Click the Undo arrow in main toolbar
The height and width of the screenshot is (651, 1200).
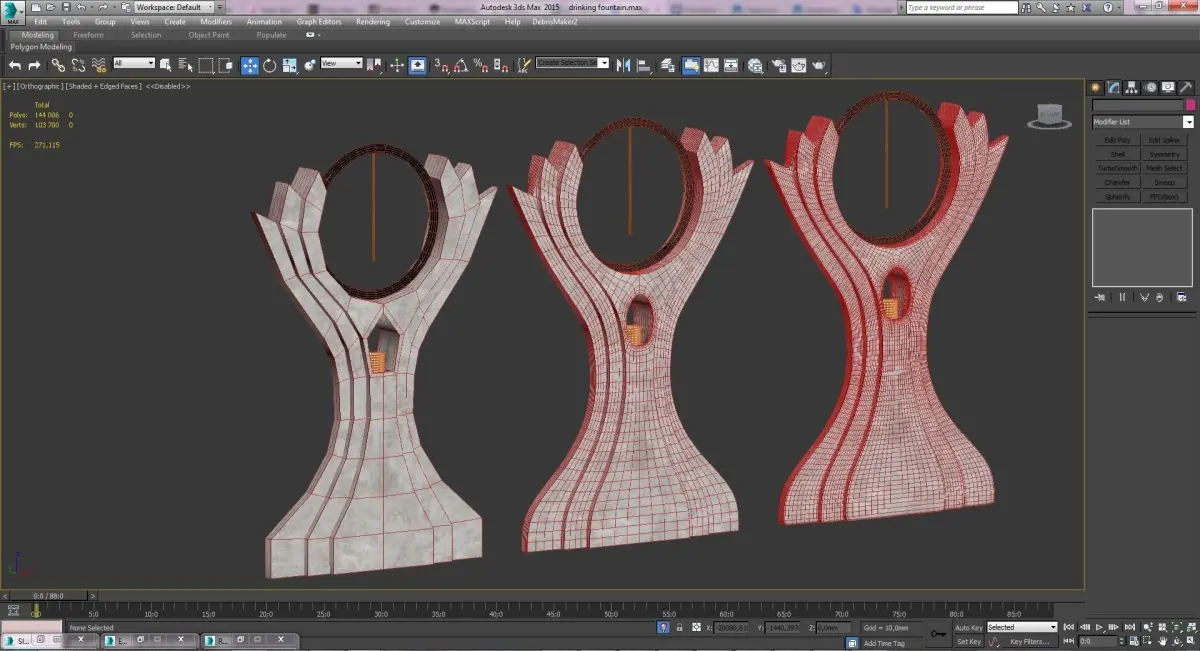click(x=15, y=65)
